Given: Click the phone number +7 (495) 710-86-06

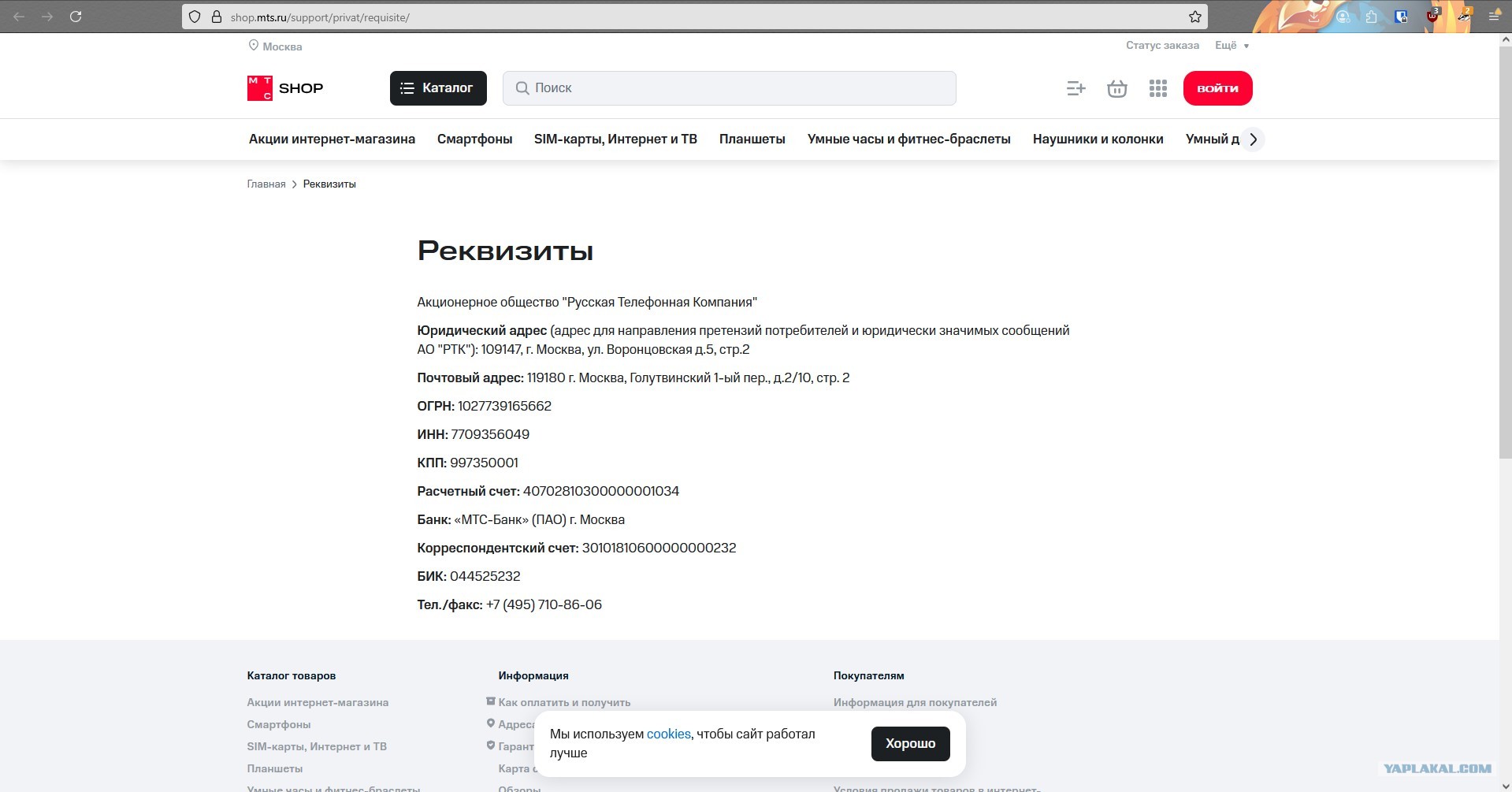Looking at the screenshot, I should point(544,604).
